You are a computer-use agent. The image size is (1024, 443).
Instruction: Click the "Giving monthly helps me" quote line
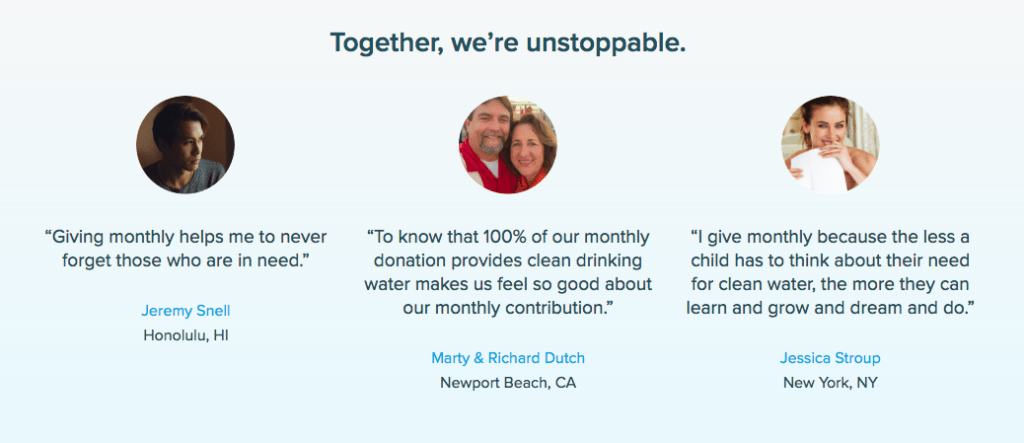point(186,237)
